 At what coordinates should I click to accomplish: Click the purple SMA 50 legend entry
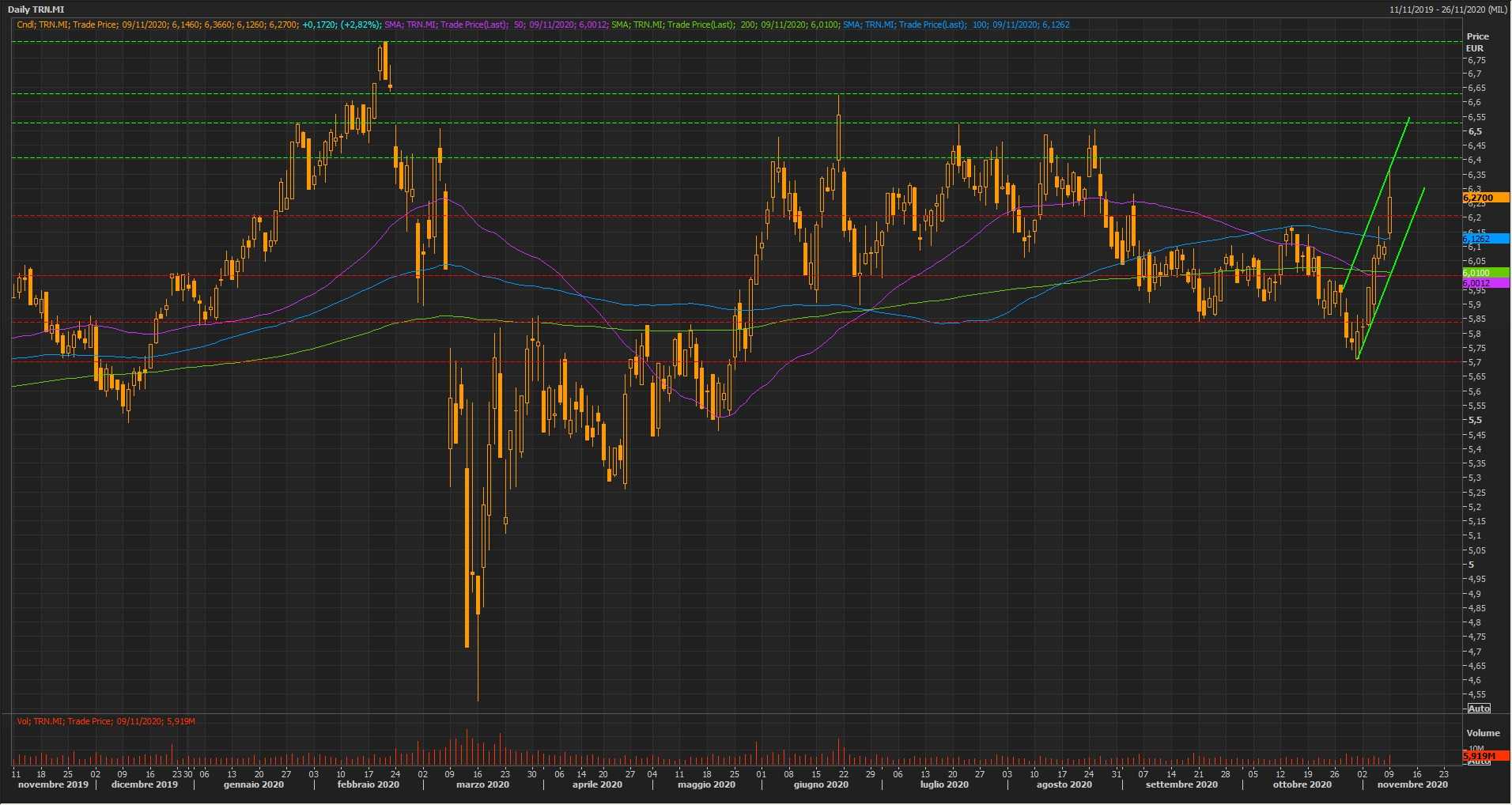click(x=496, y=25)
